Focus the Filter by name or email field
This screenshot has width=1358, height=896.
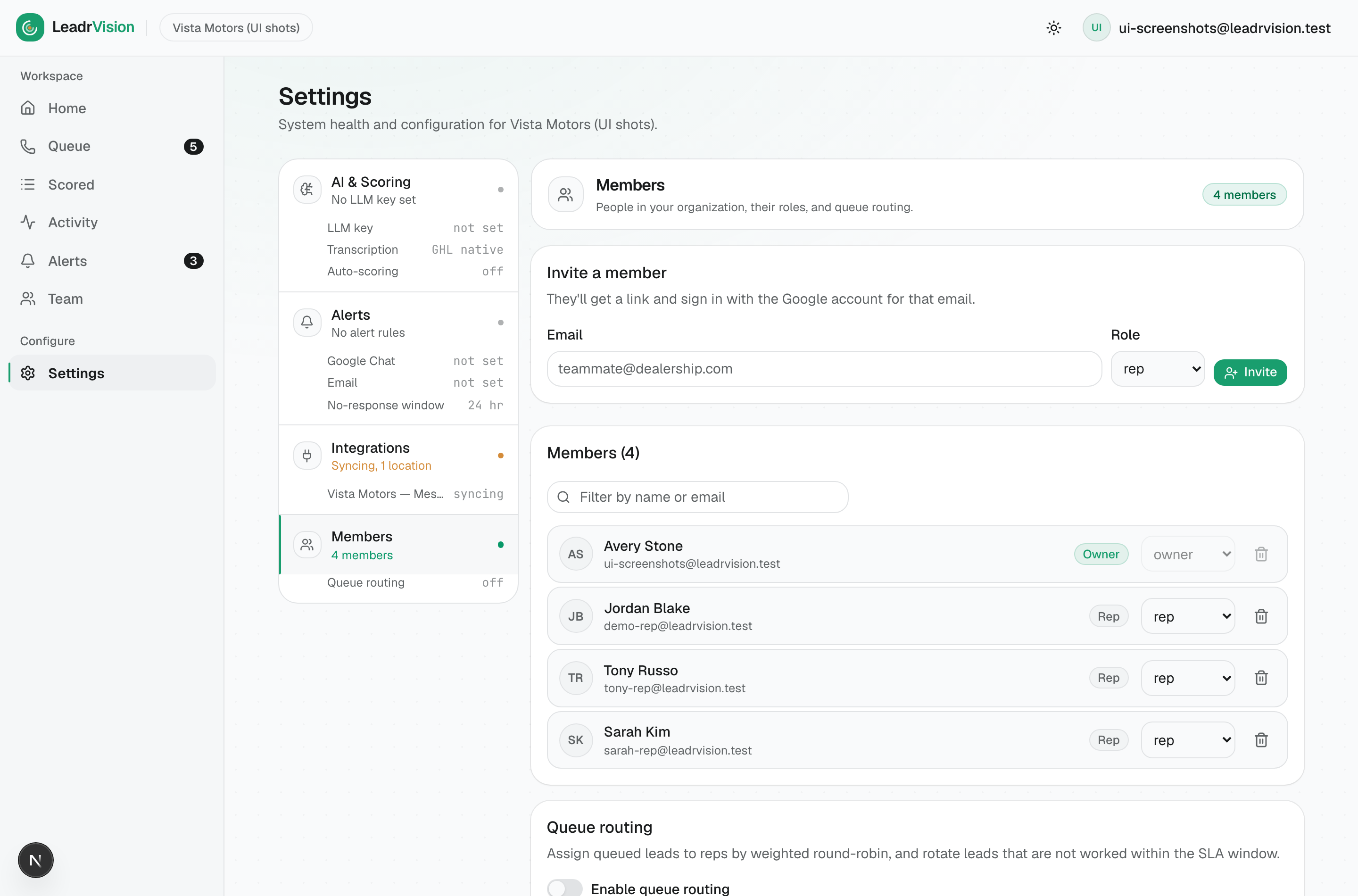(697, 497)
